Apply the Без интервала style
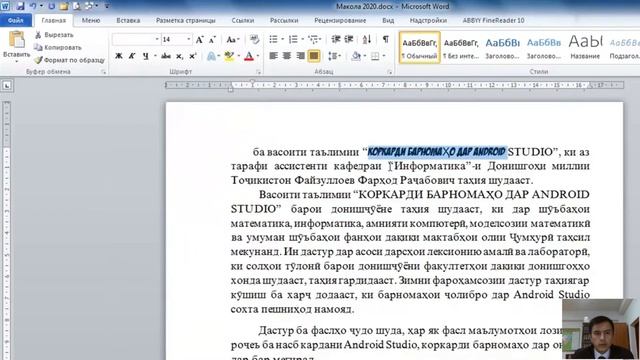Image resolution: width=640 pixels, height=360 pixels. pyautogui.click(x=461, y=47)
